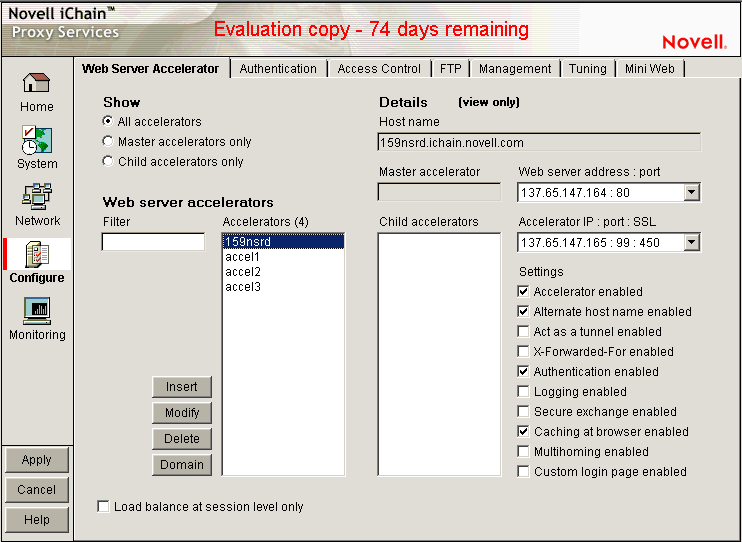
Task: Enable Logging enabled checkbox
Action: (x=523, y=391)
